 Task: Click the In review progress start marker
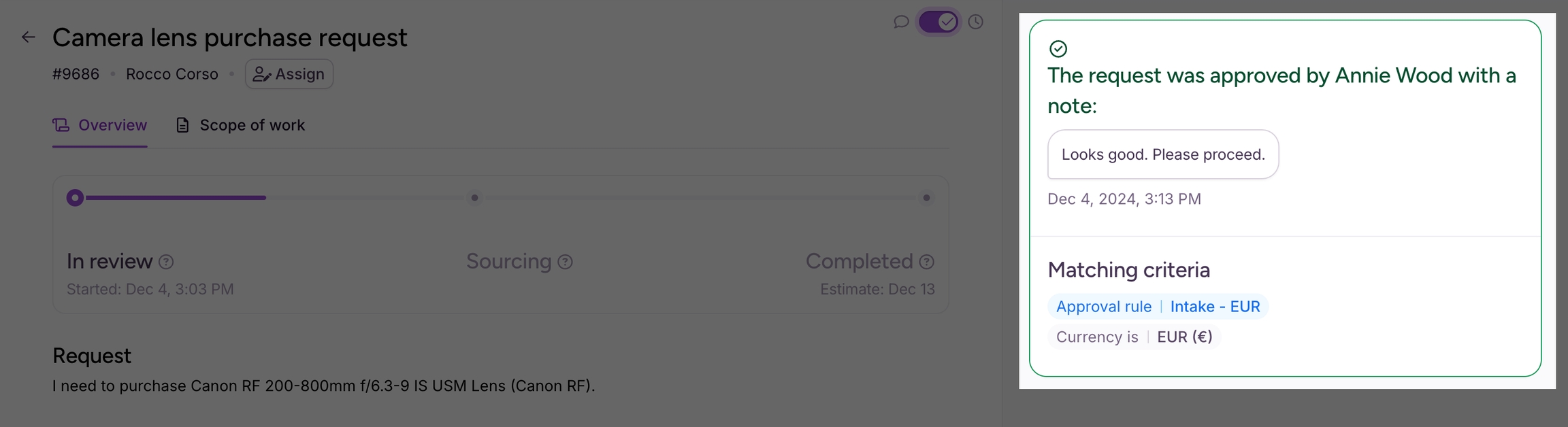coord(76,198)
